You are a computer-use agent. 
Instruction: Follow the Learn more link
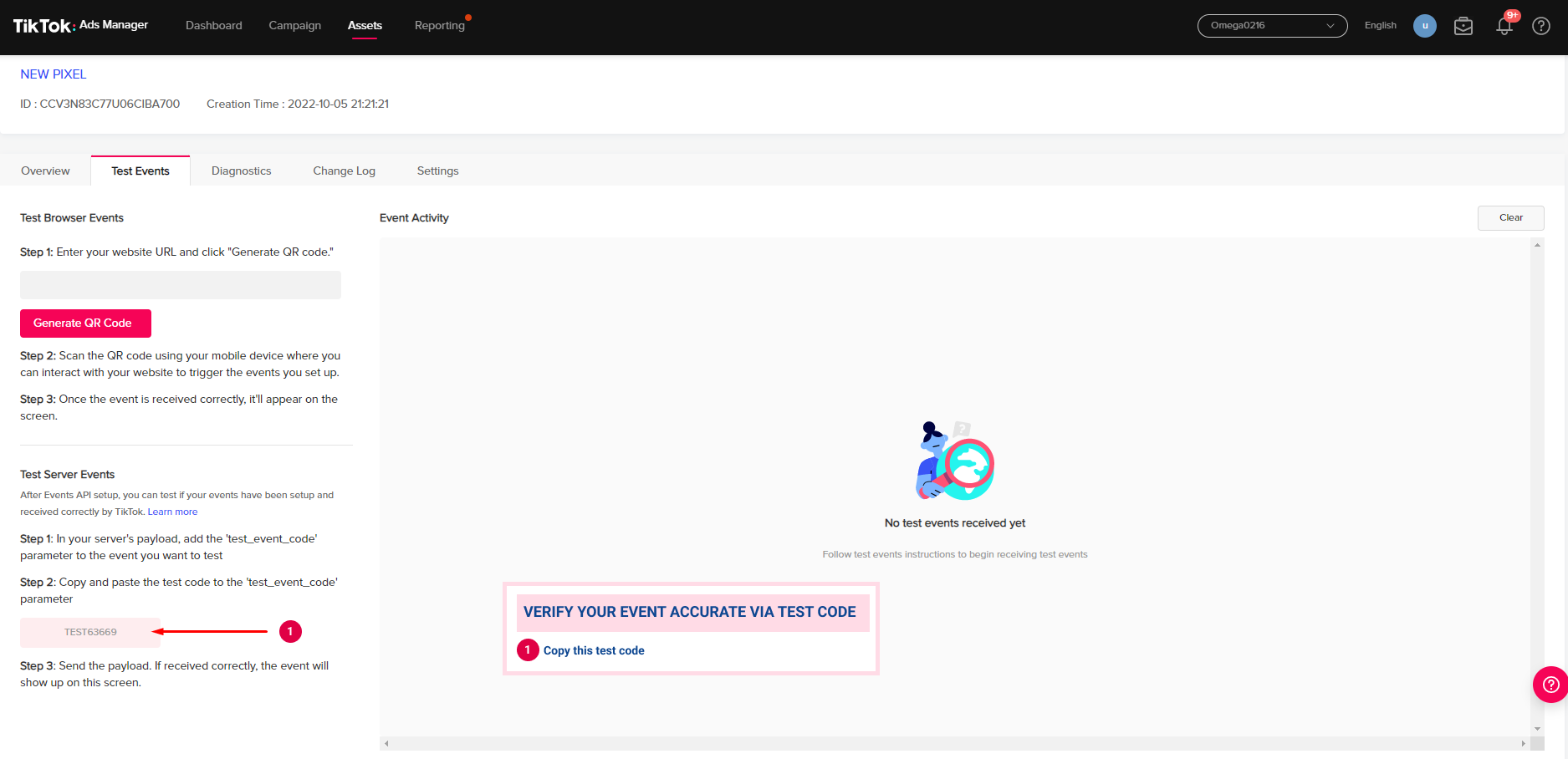pos(173,512)
